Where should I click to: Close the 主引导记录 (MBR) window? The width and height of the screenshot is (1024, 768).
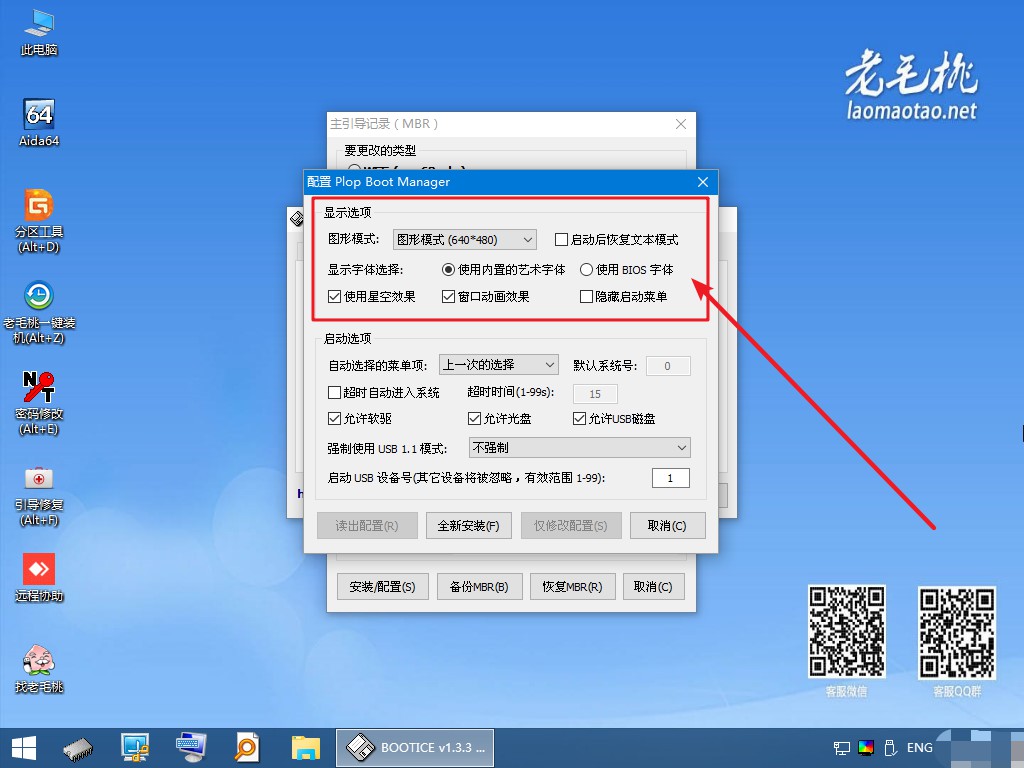(680, 123)
